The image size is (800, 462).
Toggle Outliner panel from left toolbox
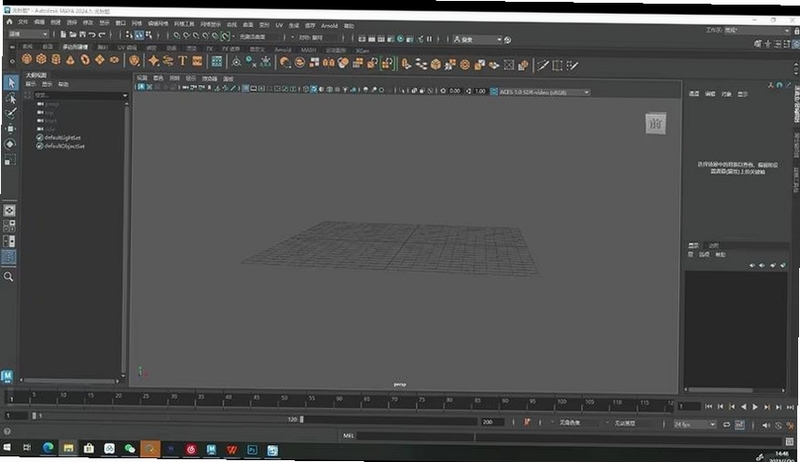(x=9, y=256)
